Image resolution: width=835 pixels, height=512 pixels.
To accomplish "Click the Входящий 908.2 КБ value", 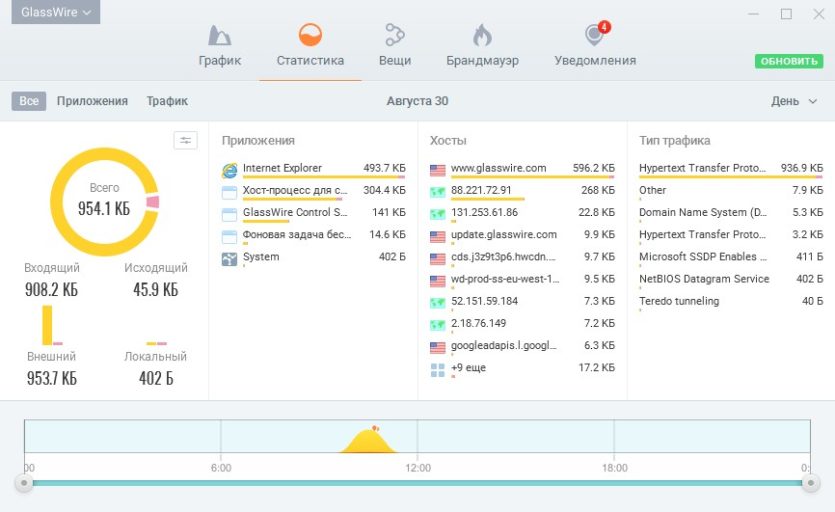I will pyautogui.click(x=52, y=290).
